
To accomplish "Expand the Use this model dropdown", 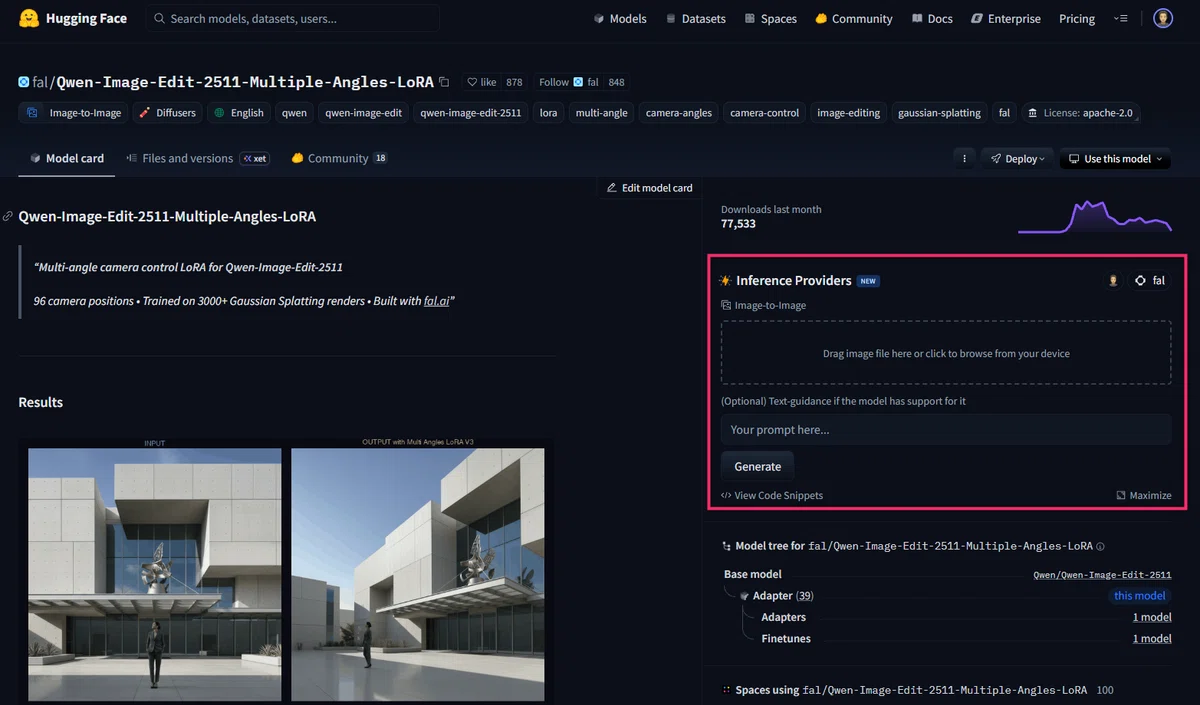I will [x=1115, y=158].
